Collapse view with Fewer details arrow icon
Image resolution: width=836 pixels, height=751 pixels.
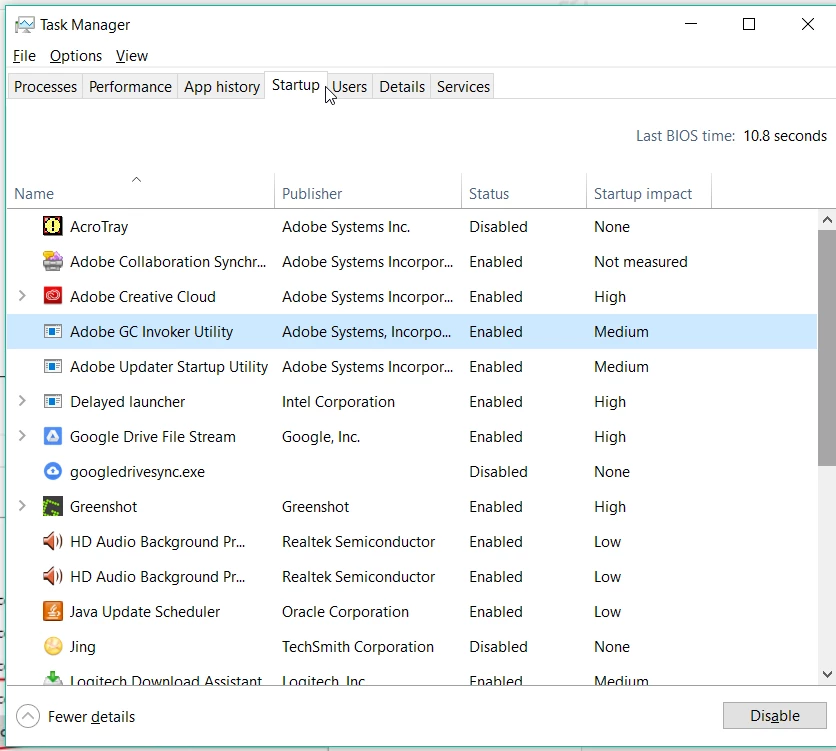[28, 716]
